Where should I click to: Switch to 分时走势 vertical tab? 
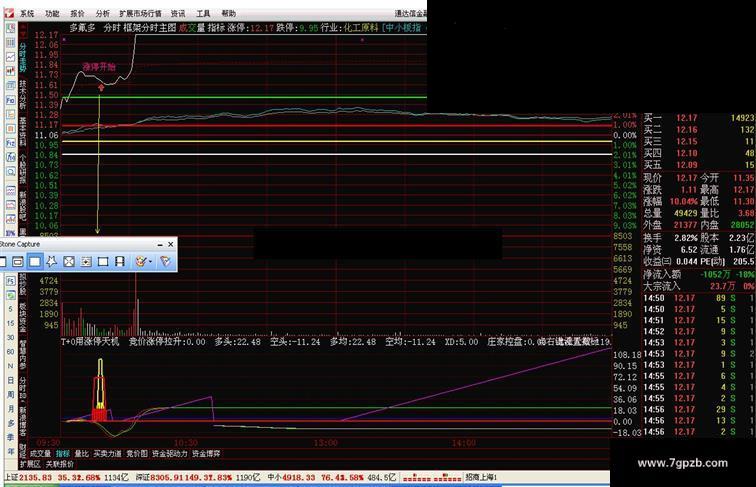click(x=23, y=57)
